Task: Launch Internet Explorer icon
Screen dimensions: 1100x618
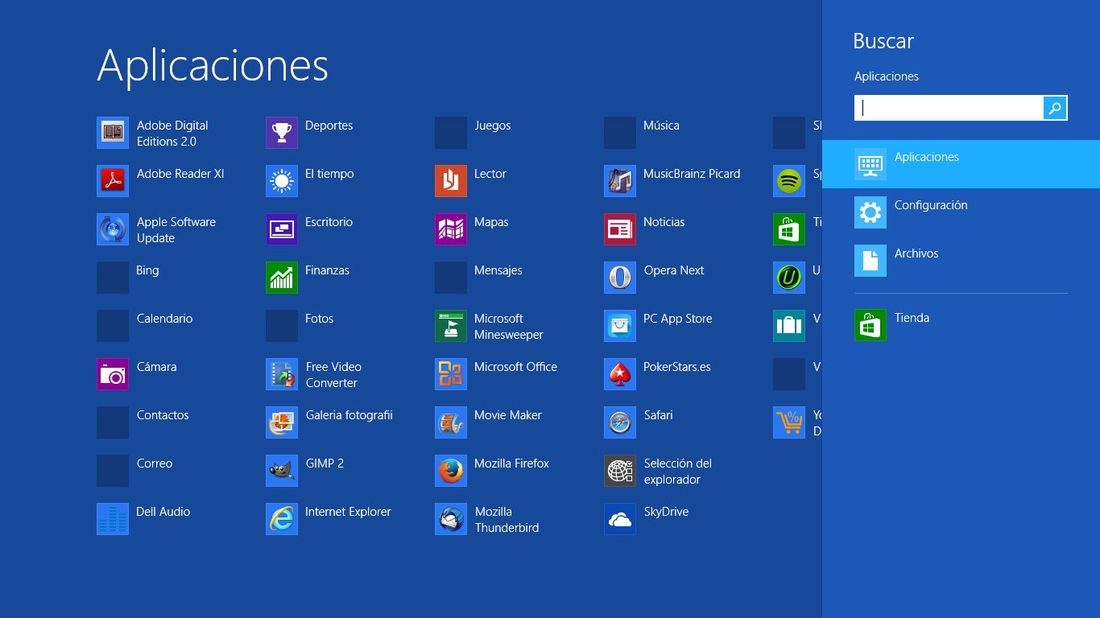Action: [x=281, y=519]
